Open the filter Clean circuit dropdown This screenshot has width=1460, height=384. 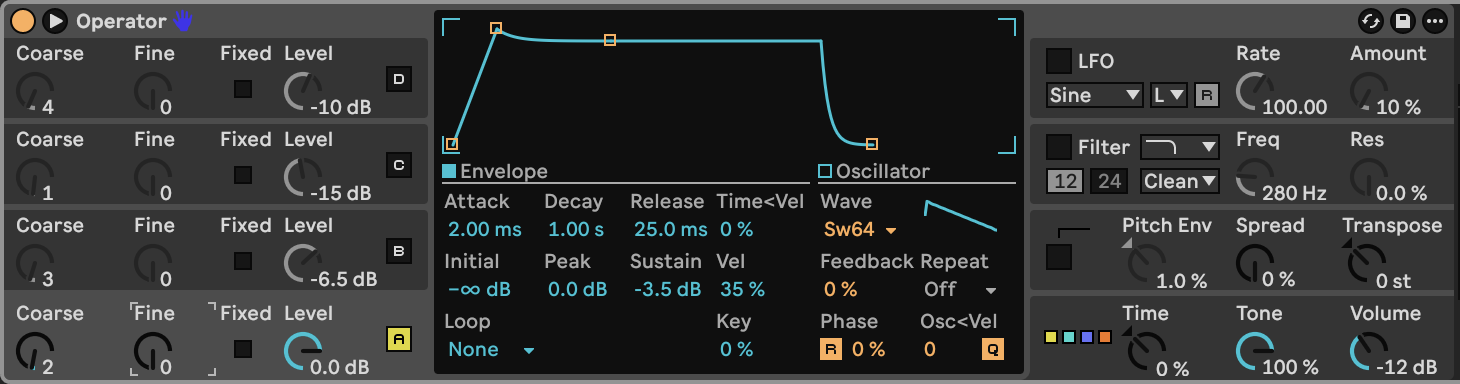(1180, 181)
